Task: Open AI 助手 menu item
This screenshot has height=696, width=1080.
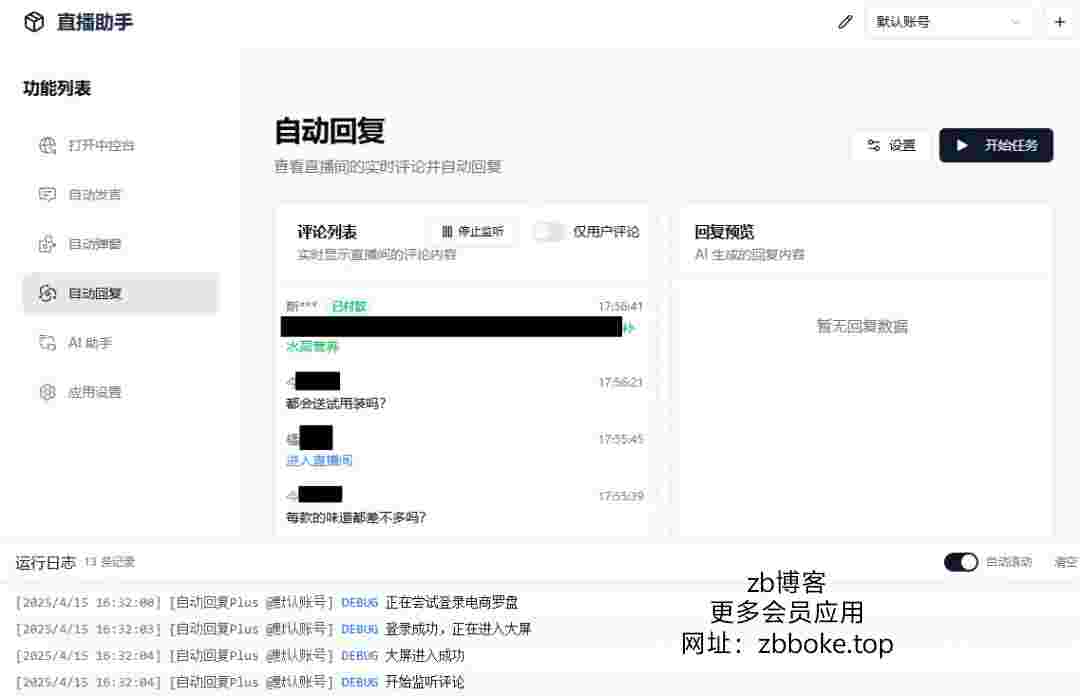Action: (121, 342)
